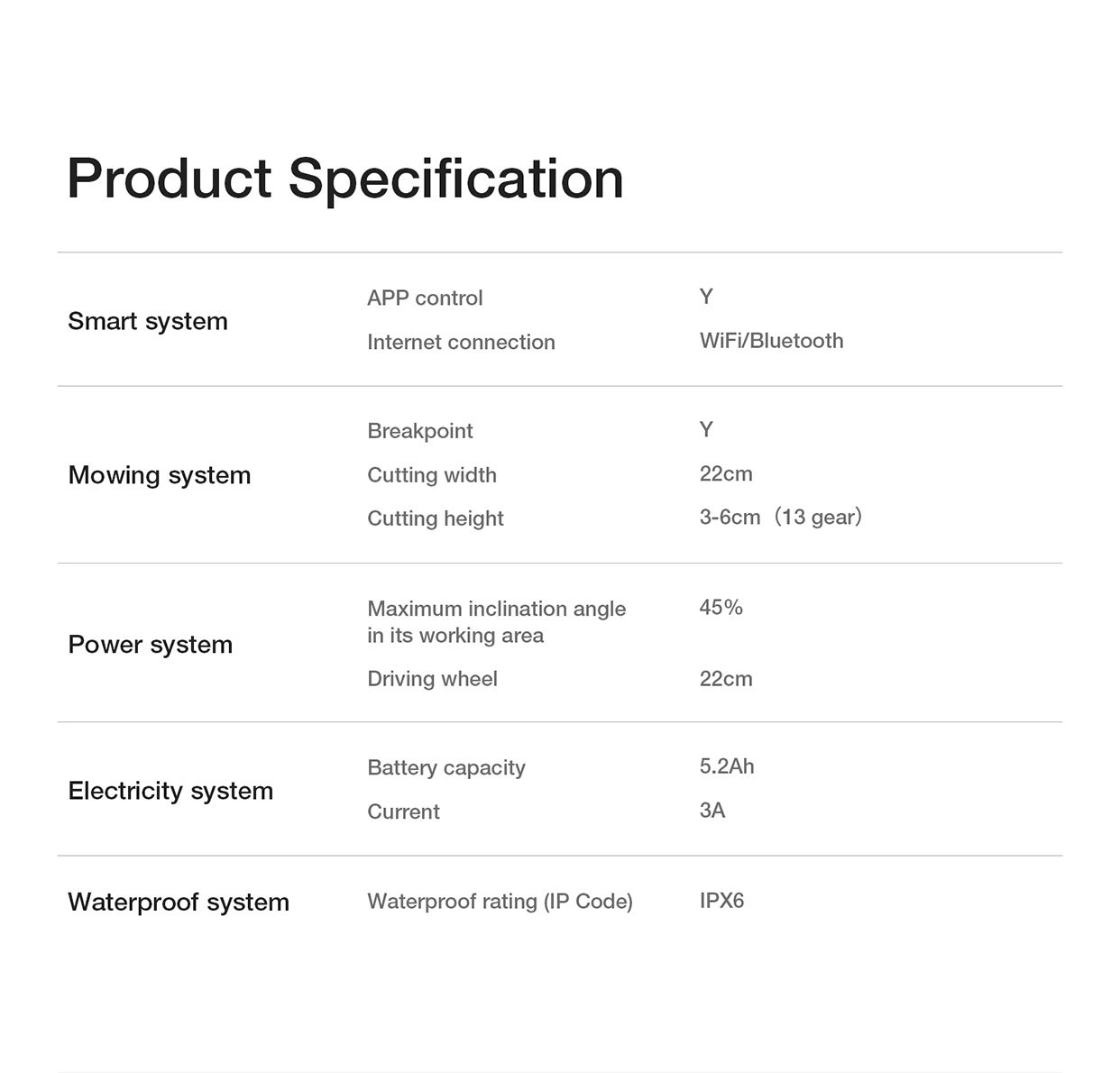Select the Cutting width label
The width and height of the screenshot is (1120, 1073).
[x=431, y=475]
